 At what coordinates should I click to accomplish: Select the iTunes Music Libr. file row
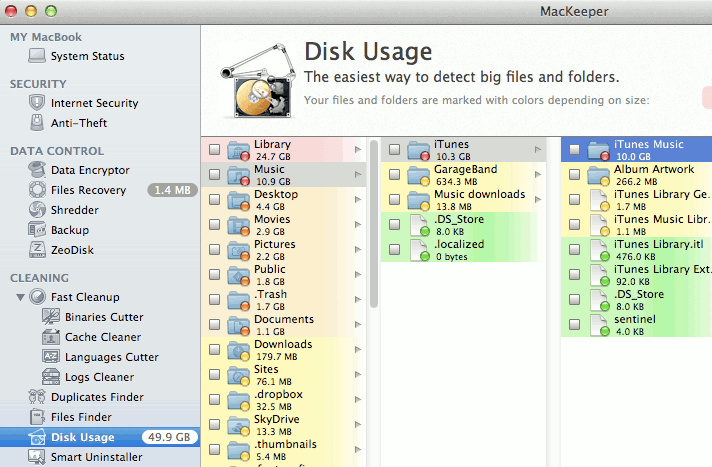pyautogui.click(x=636, y=224)
